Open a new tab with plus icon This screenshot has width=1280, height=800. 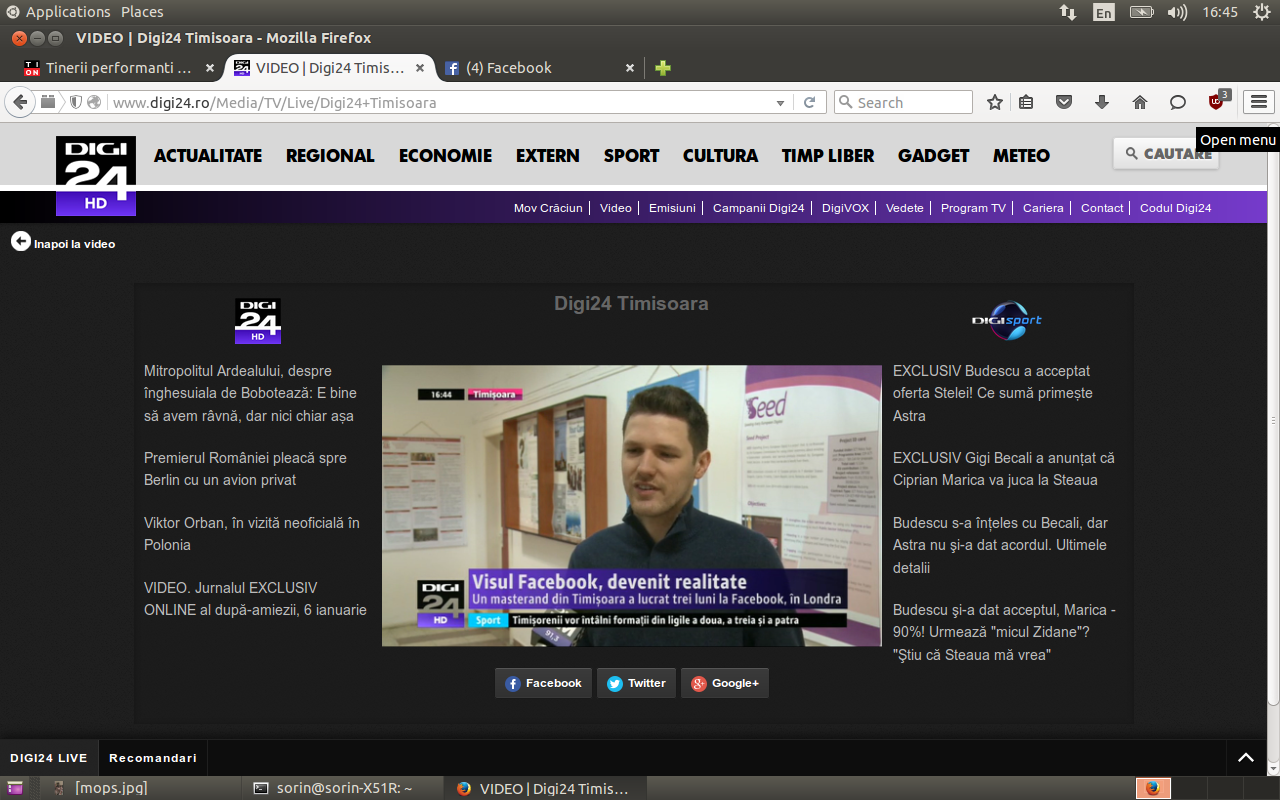point(662,68)
